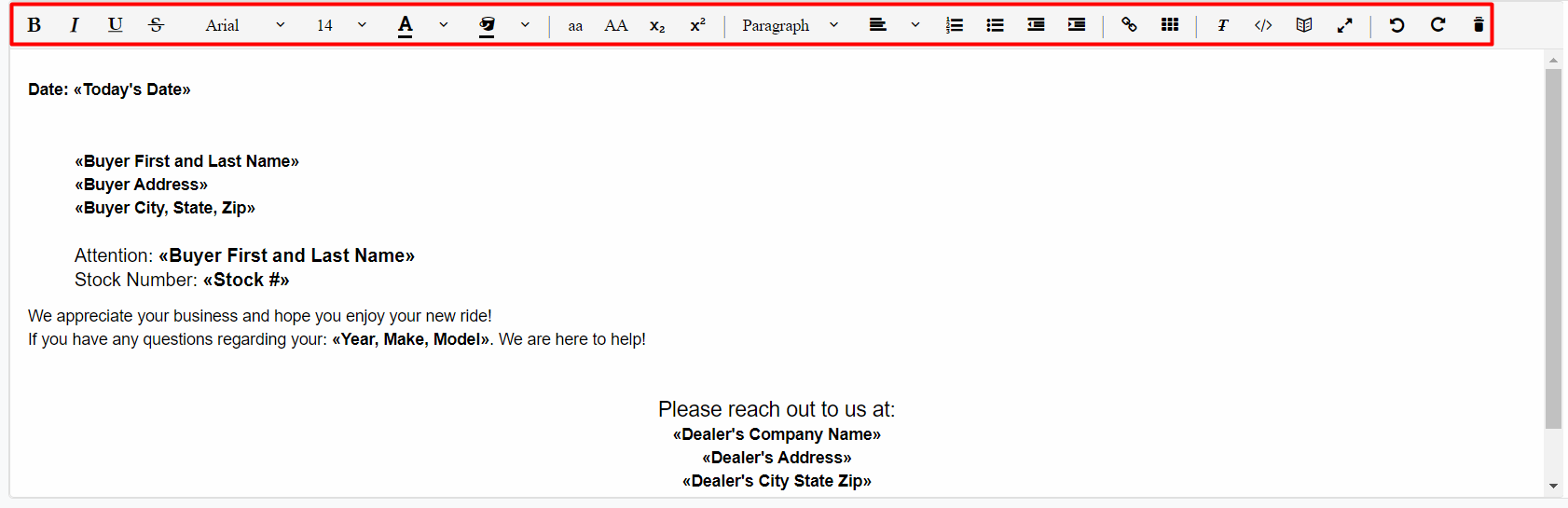The image size is (1568, 508).
Task: Clear text formatting
Action: [x=1222, y=25]
